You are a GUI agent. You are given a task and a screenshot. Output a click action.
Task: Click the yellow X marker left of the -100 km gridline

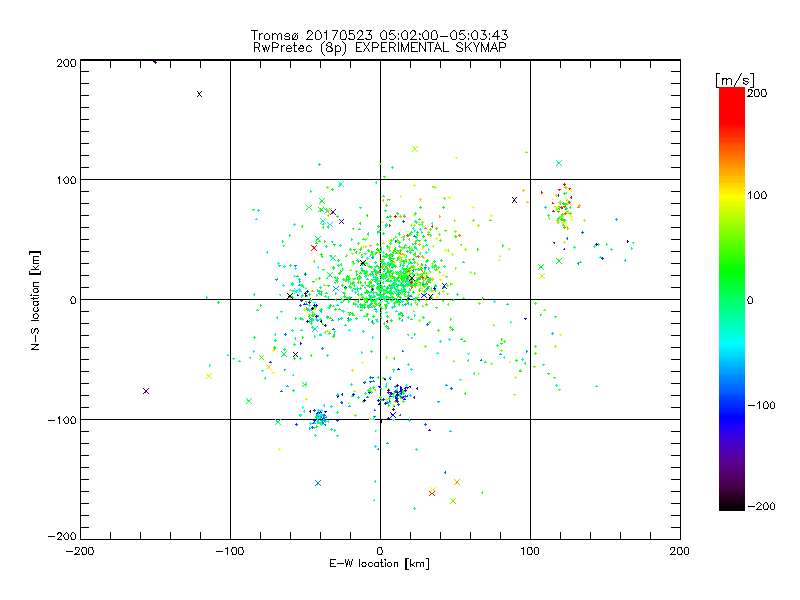[209, 376]
